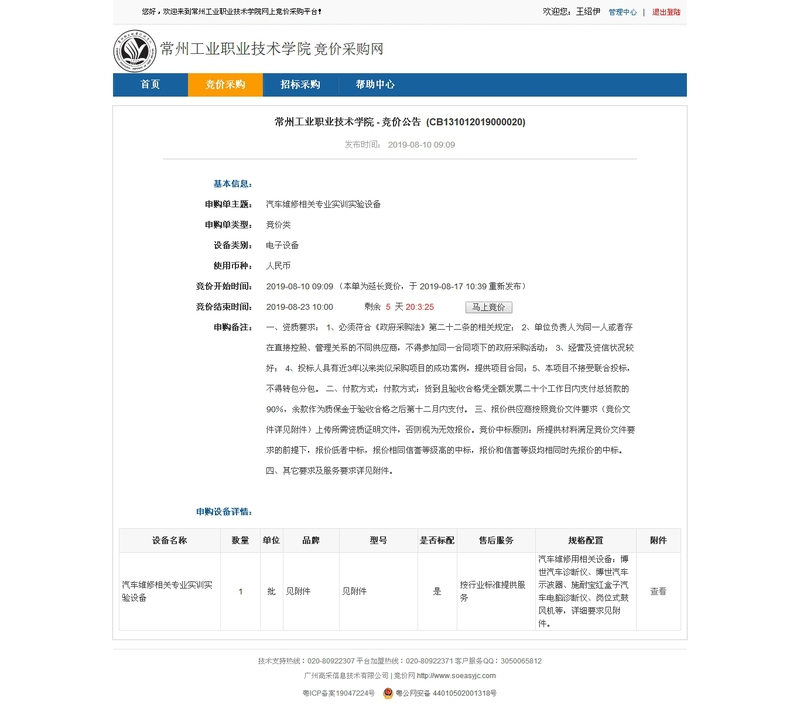Open the 招标采购 navigation tab
The image size is (799, 708).
[x=300, y=85]
